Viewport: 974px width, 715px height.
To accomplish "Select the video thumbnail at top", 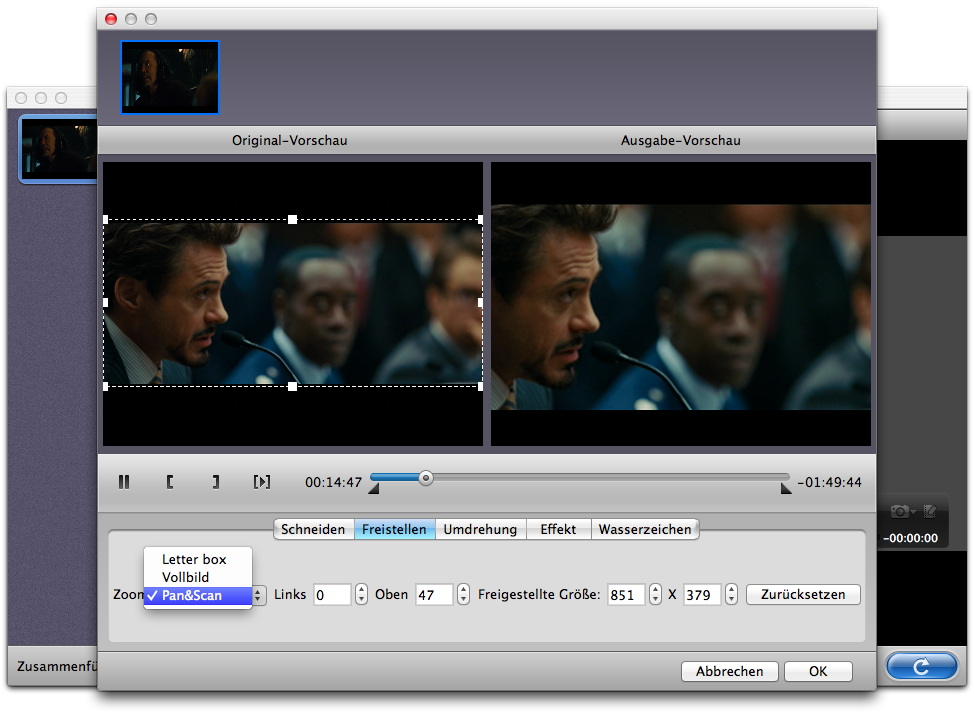I will [x=170, y=77].
